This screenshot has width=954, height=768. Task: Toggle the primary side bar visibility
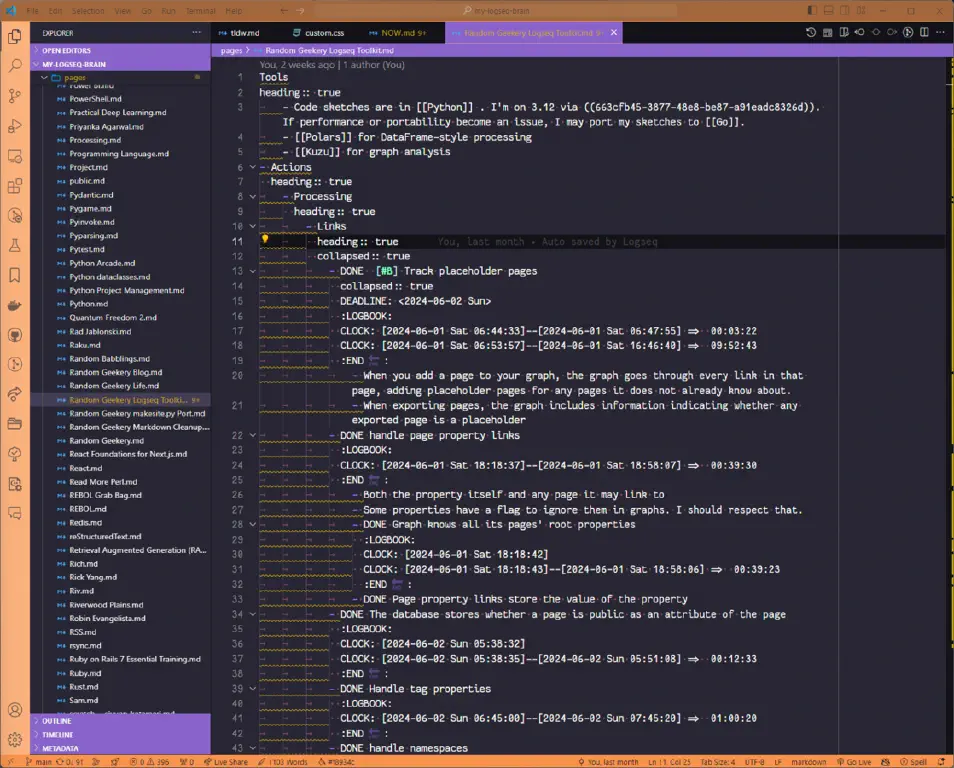pyautogui.click(x=812, y=10)
